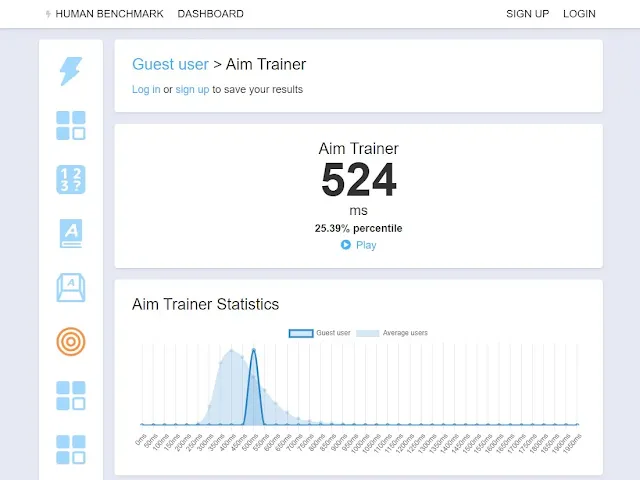
Task: Click SIGN UP in the header
Action: (527, 14)
